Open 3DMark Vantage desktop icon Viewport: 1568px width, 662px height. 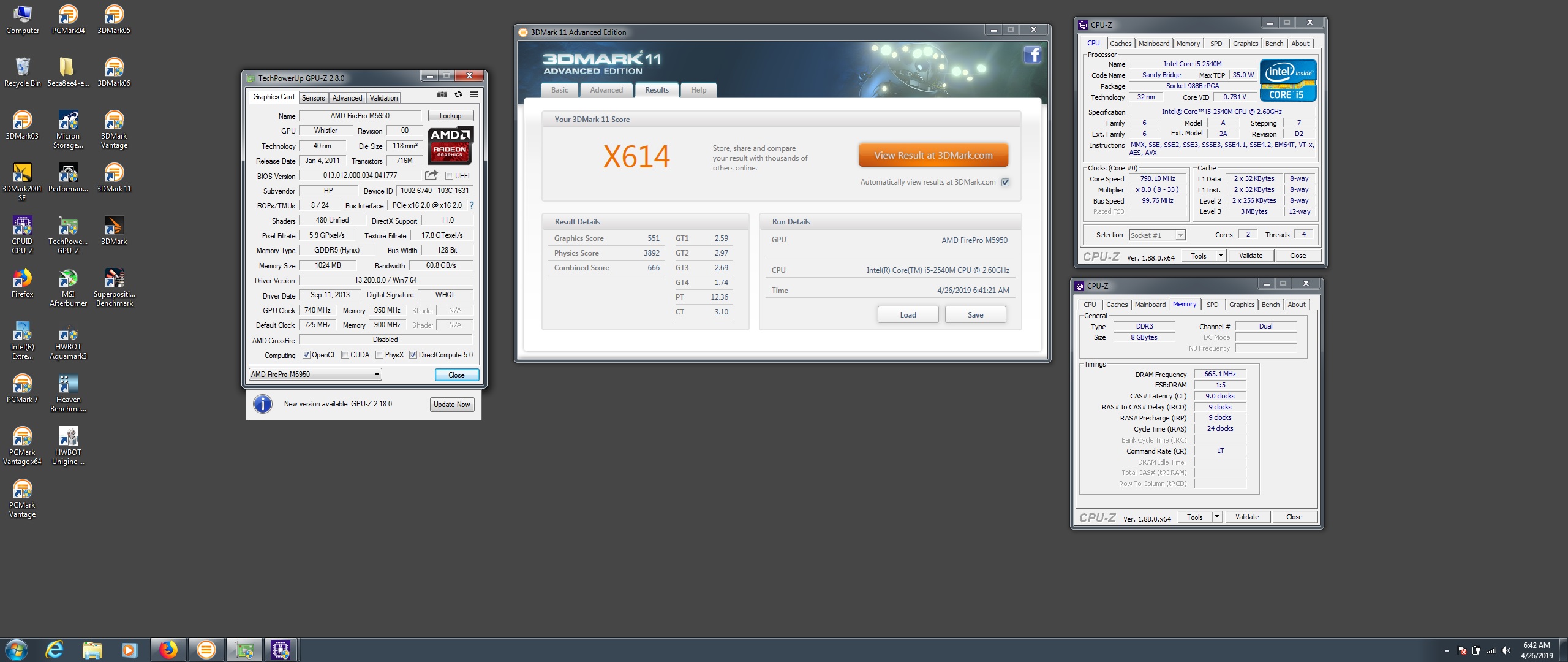(114, 129)
